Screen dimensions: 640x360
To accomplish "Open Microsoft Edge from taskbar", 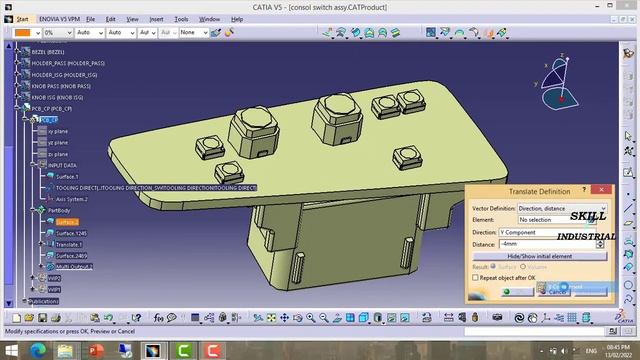I will click(38, 351).
